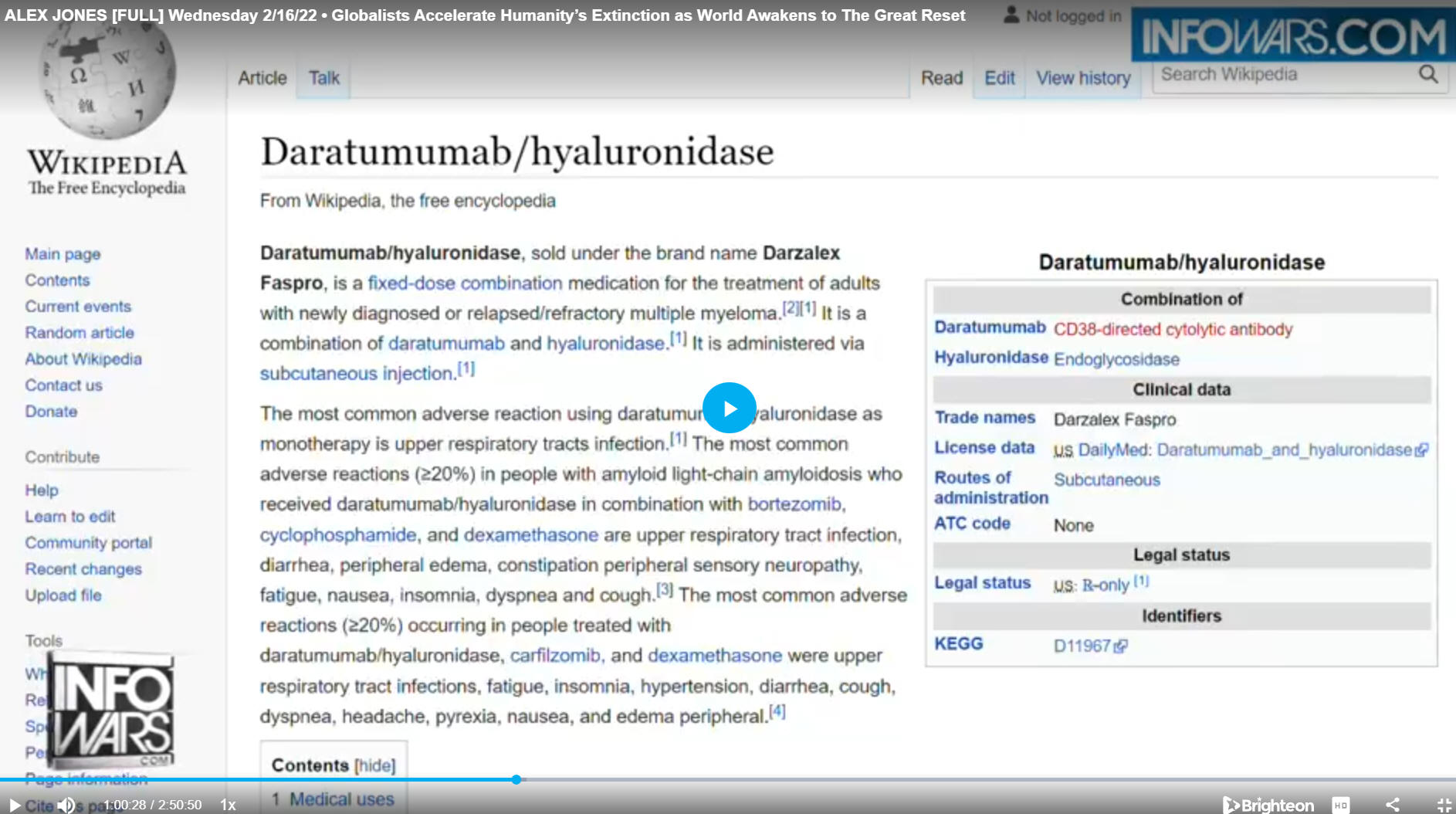This screenshot has width=1456, height=814.
Task: Open the Help link under Contribute
Action: click(x=42, y=490)
